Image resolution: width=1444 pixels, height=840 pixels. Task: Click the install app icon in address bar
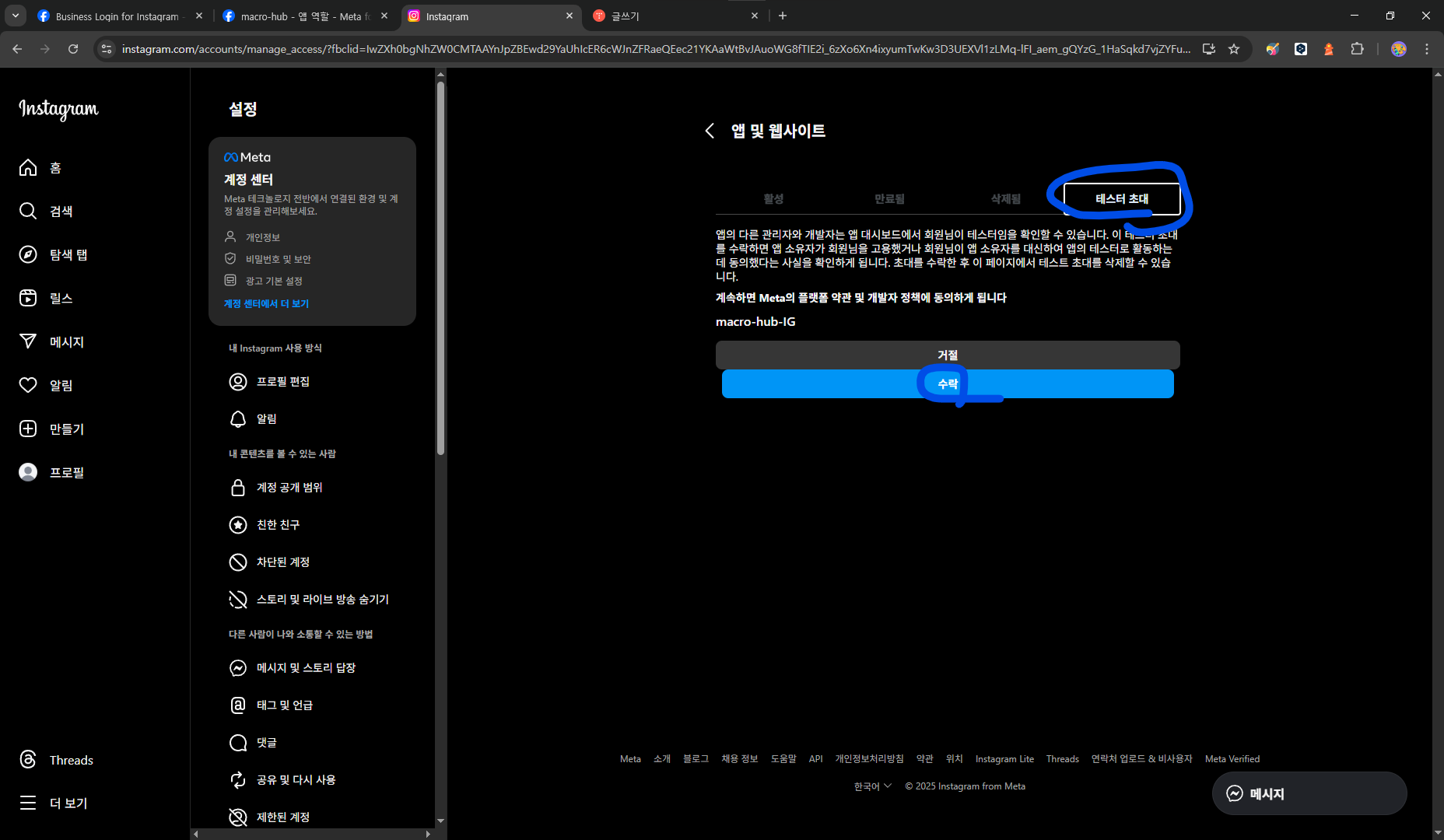point(1209,49)
